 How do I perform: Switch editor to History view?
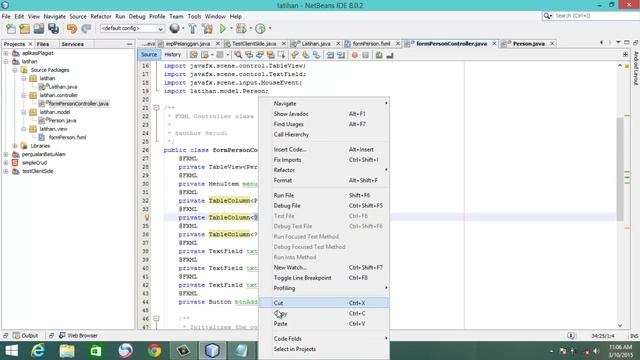pos(173,55)
